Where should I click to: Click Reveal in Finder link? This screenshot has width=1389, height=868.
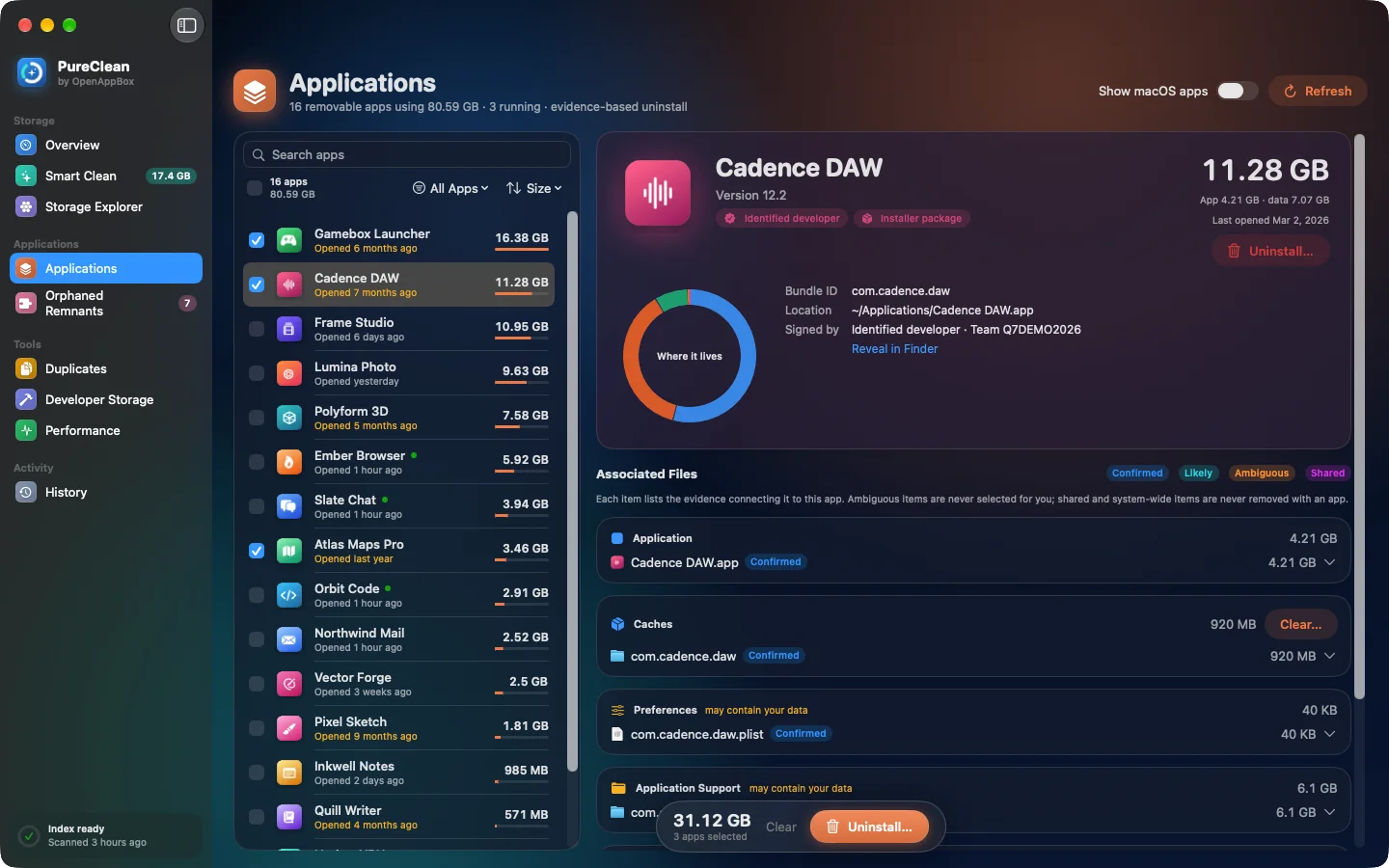[894, 349]
